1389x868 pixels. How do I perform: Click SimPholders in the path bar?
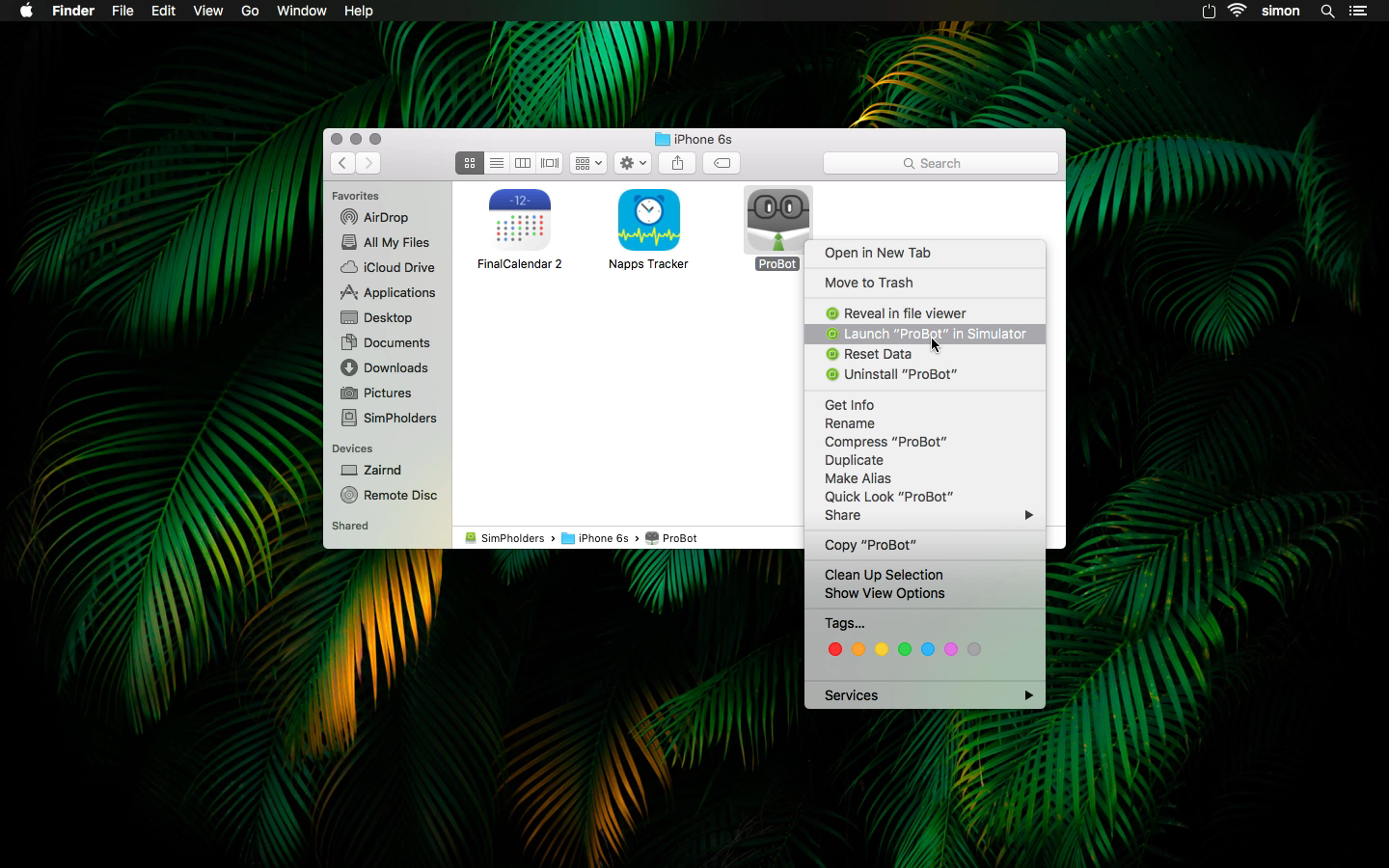504,538
